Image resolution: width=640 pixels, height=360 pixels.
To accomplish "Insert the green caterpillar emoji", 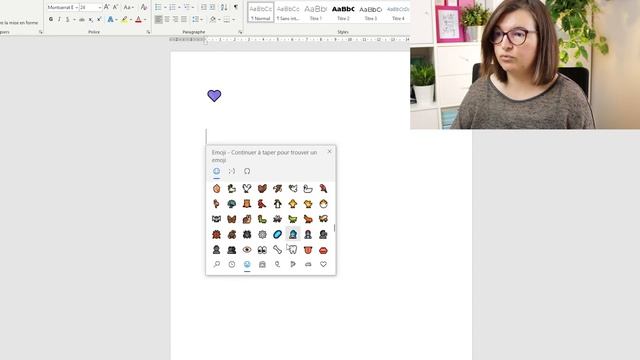I will click(x=262, y=219).
